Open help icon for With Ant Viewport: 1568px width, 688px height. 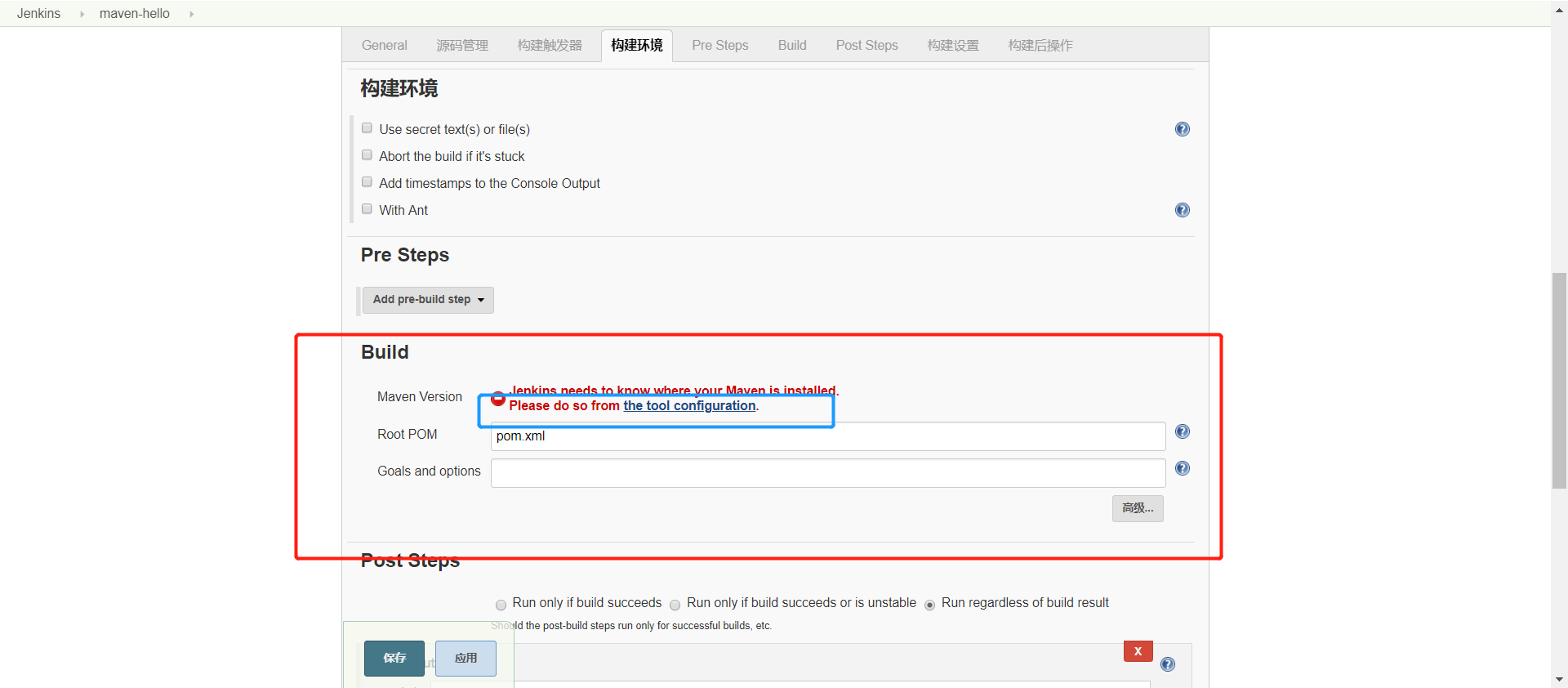pyautogui.click(x=1182, y=210)
